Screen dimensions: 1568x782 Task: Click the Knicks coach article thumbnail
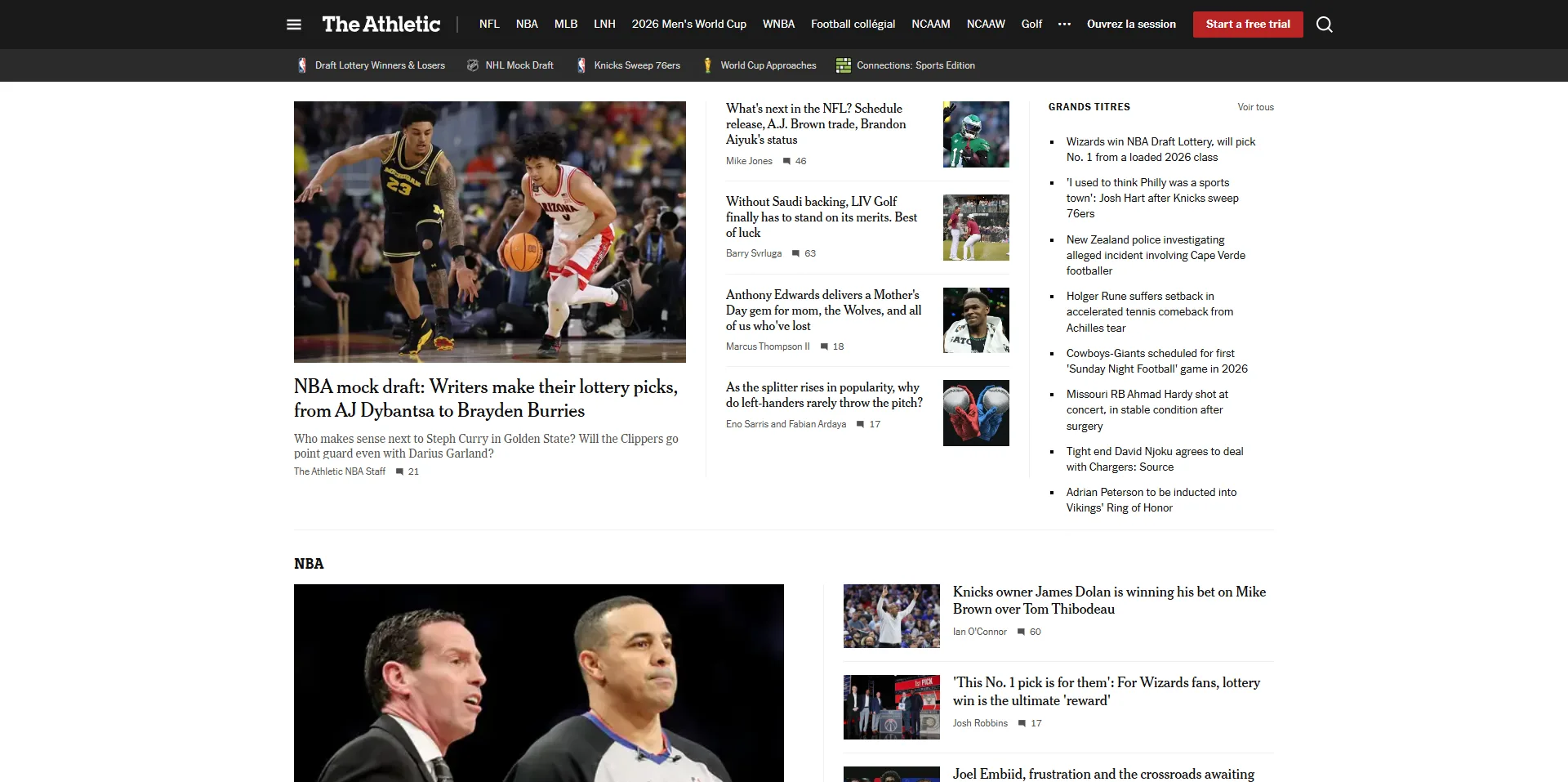pos(891,616)
